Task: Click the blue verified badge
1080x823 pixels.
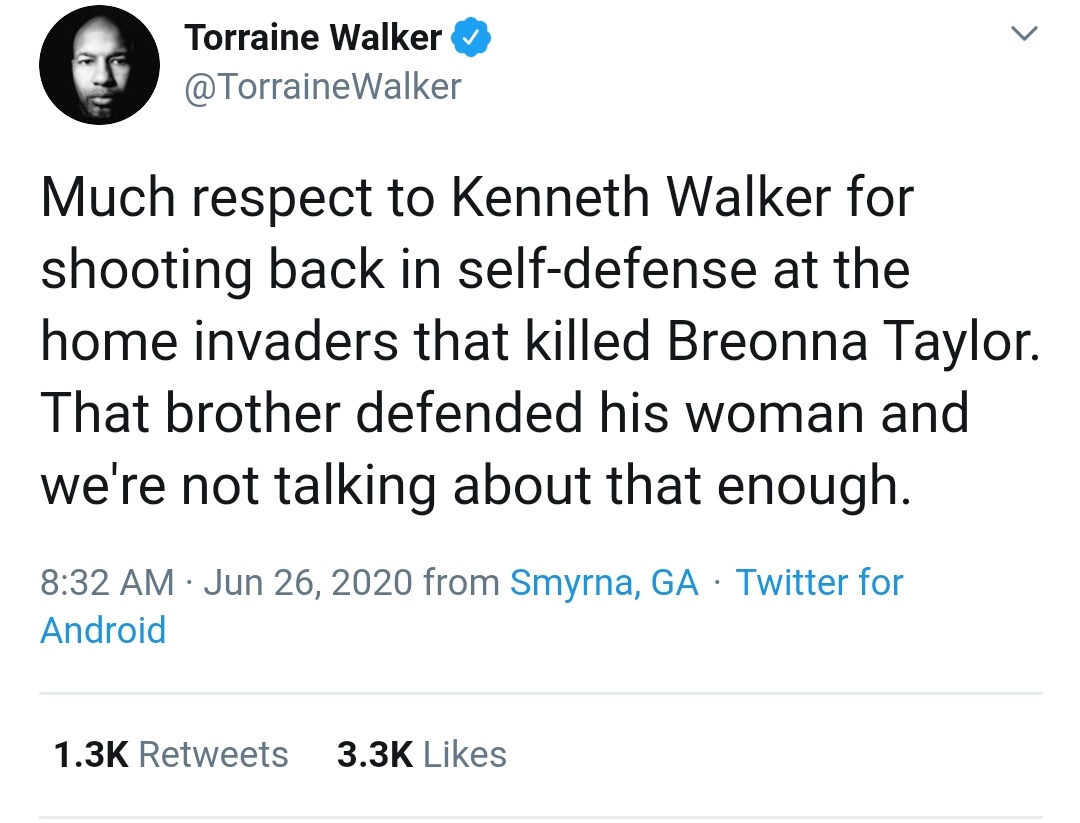Action: pos(470,38)
